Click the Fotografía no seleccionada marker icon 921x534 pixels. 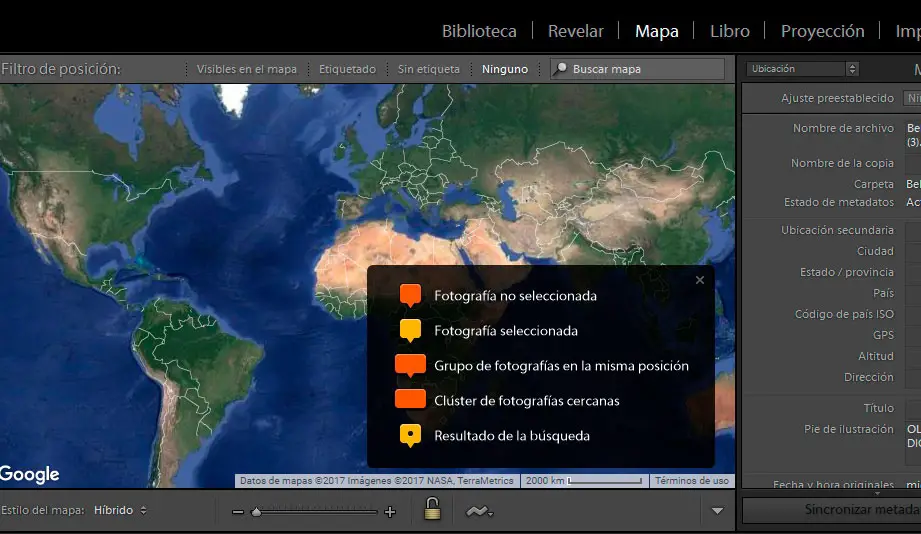point(411,295)
